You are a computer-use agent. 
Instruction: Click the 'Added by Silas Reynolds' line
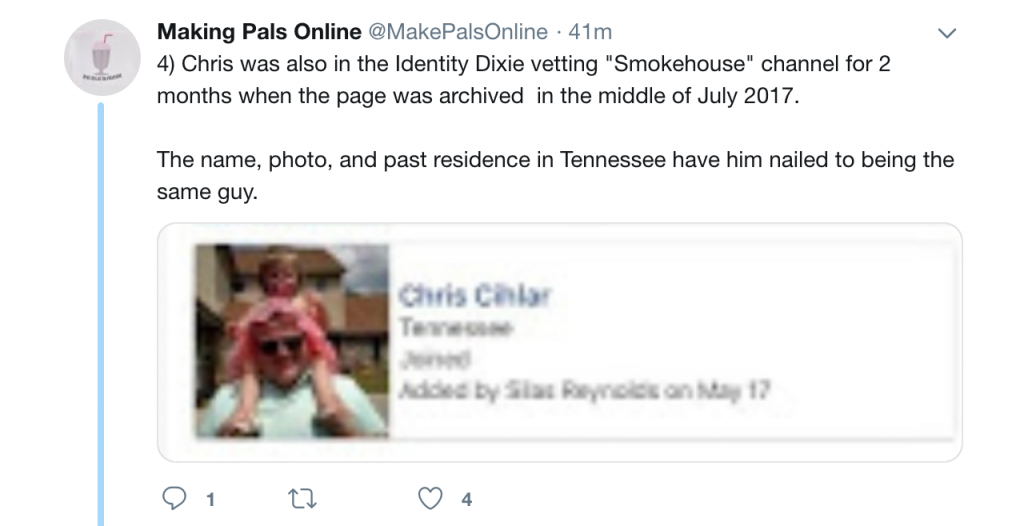(584, 391)
